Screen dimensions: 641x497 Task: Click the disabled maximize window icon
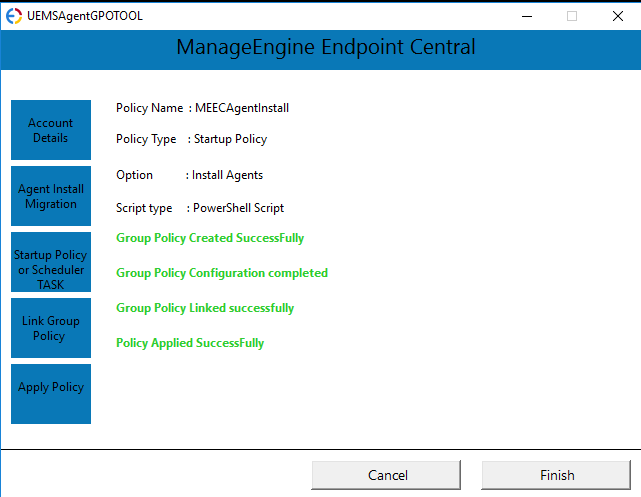click(x=572, y=16)
